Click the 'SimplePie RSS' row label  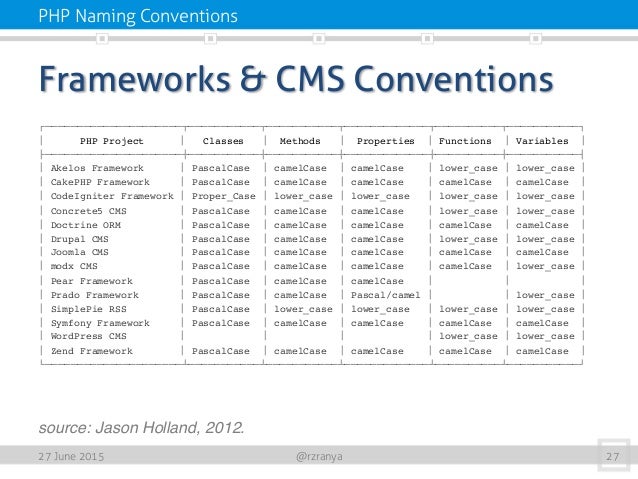coord(89,309)
